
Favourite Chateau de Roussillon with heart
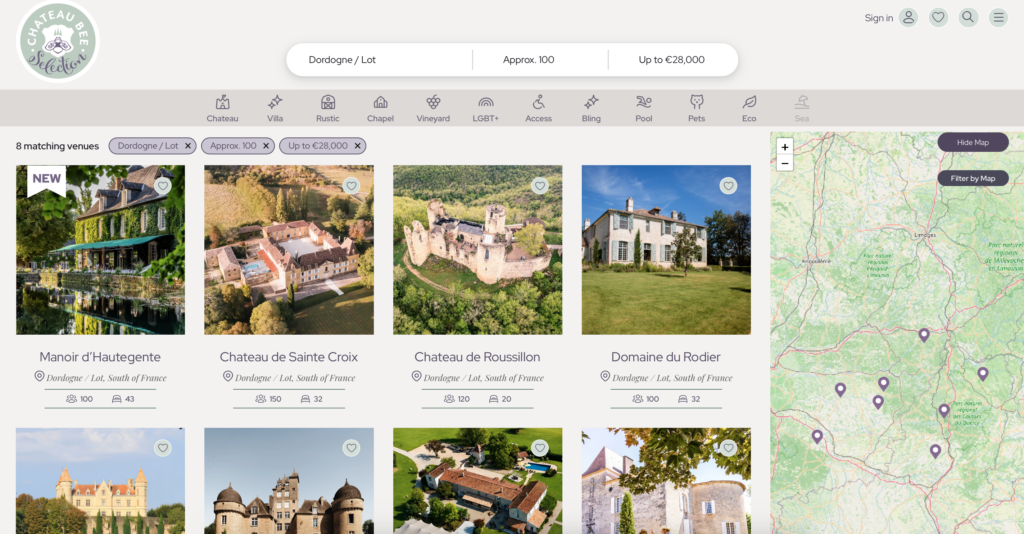[539, 186]
